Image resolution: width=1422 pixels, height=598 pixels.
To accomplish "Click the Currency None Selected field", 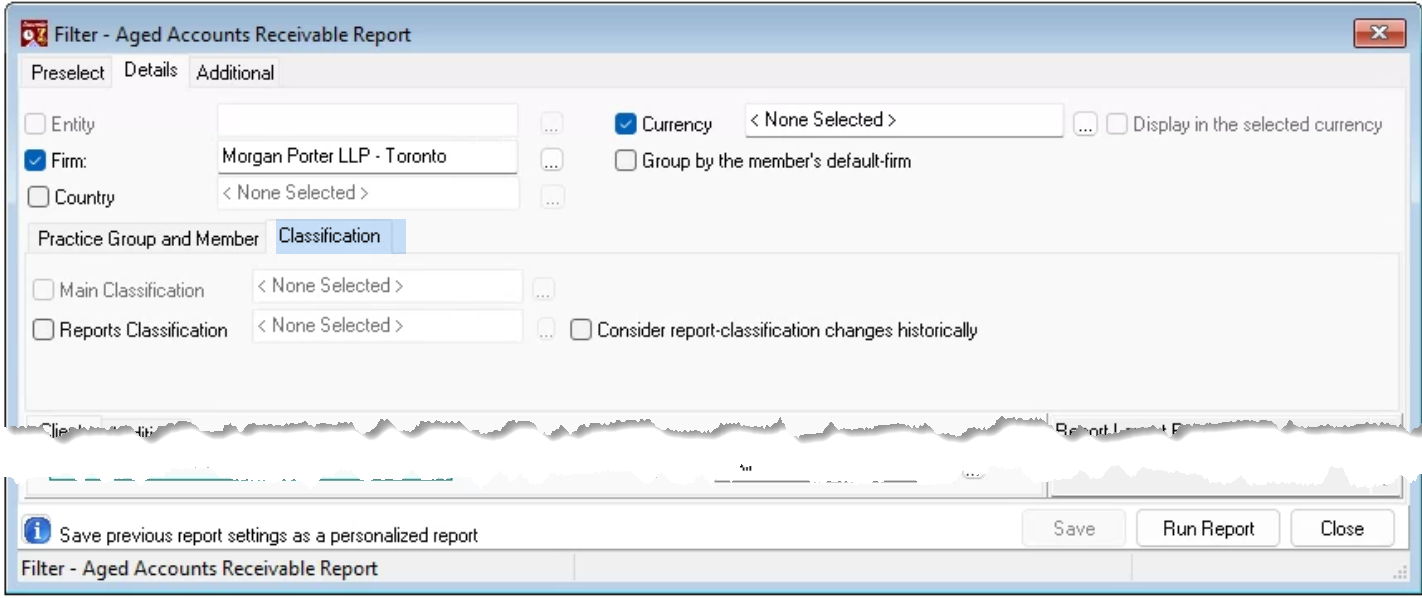I will tap(904, 120).
